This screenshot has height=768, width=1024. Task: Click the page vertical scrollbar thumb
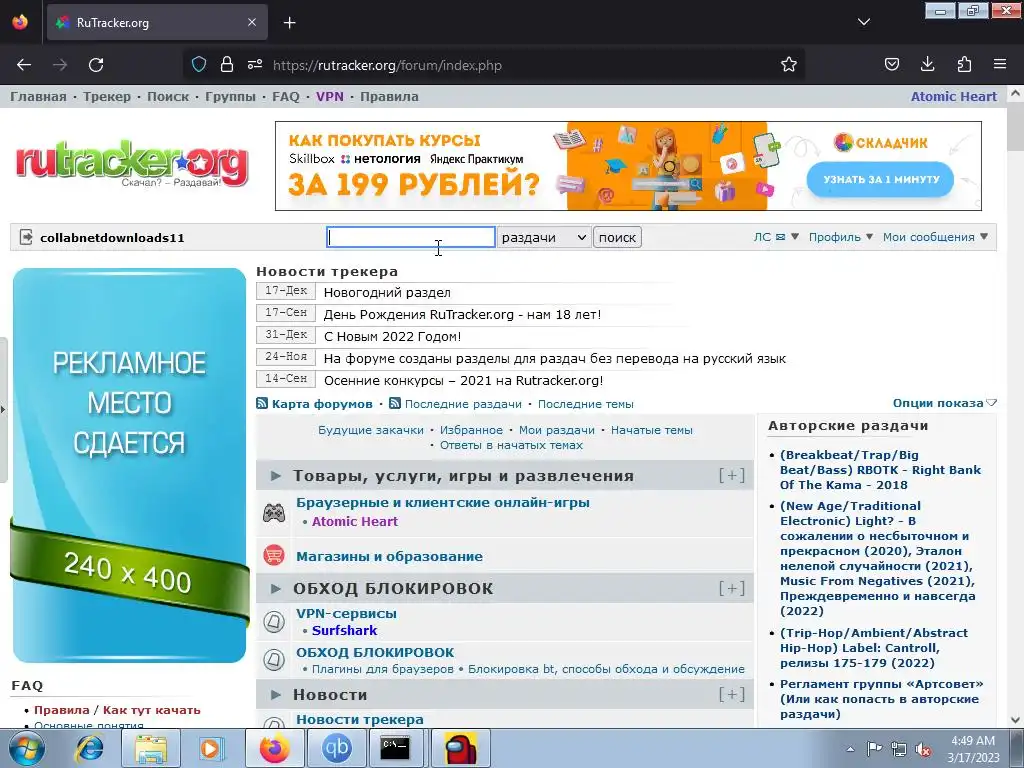pos(1015,129)
